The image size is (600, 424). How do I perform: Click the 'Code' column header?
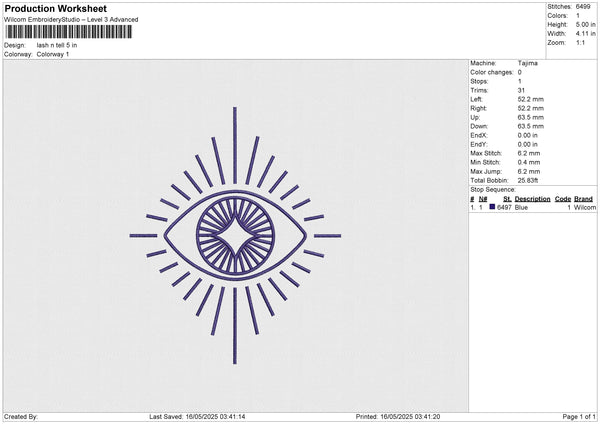562,199
